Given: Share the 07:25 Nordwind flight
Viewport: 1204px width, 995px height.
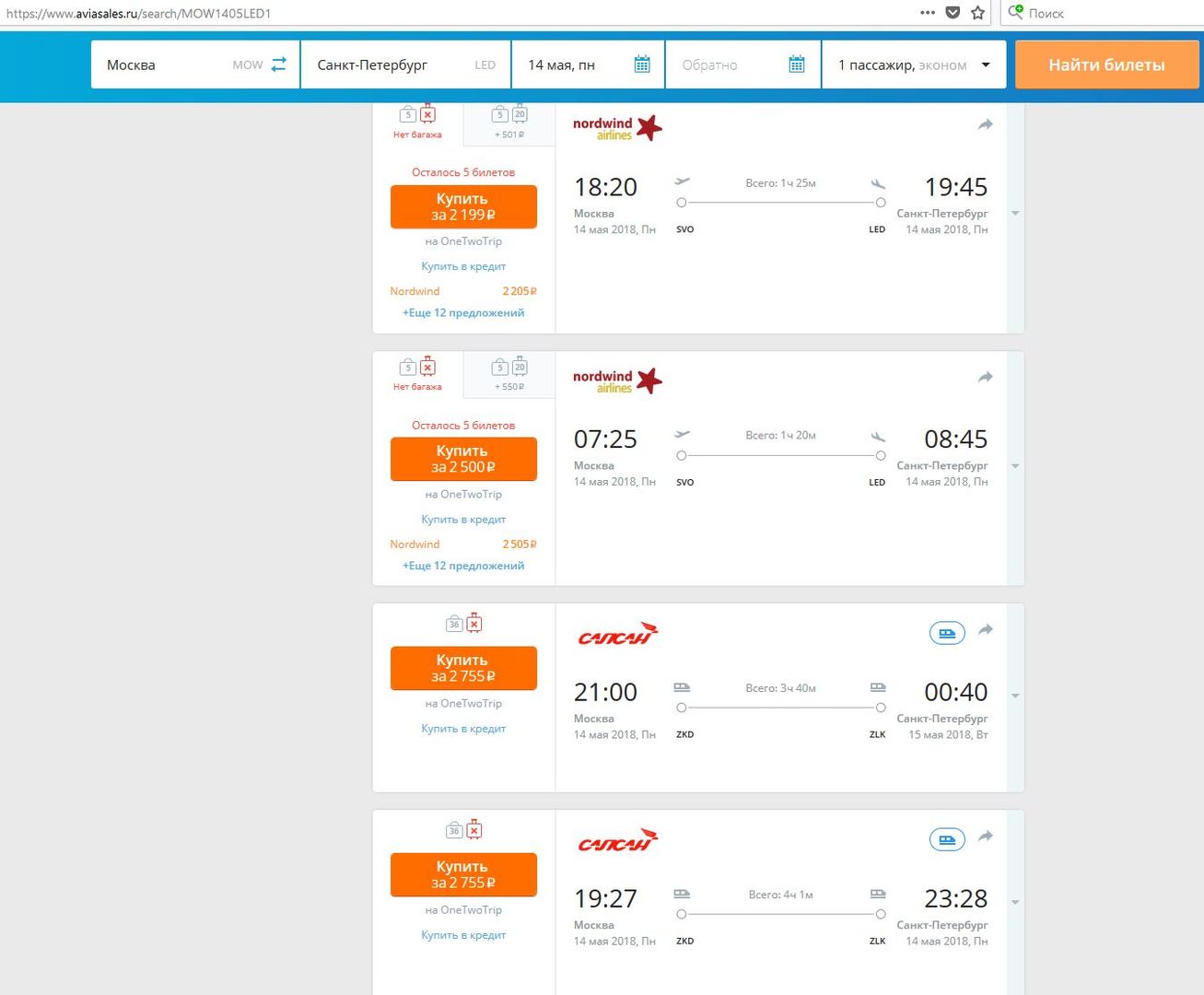Looking at the screenshot, I should pyautogui.click(x=985, y=377).
